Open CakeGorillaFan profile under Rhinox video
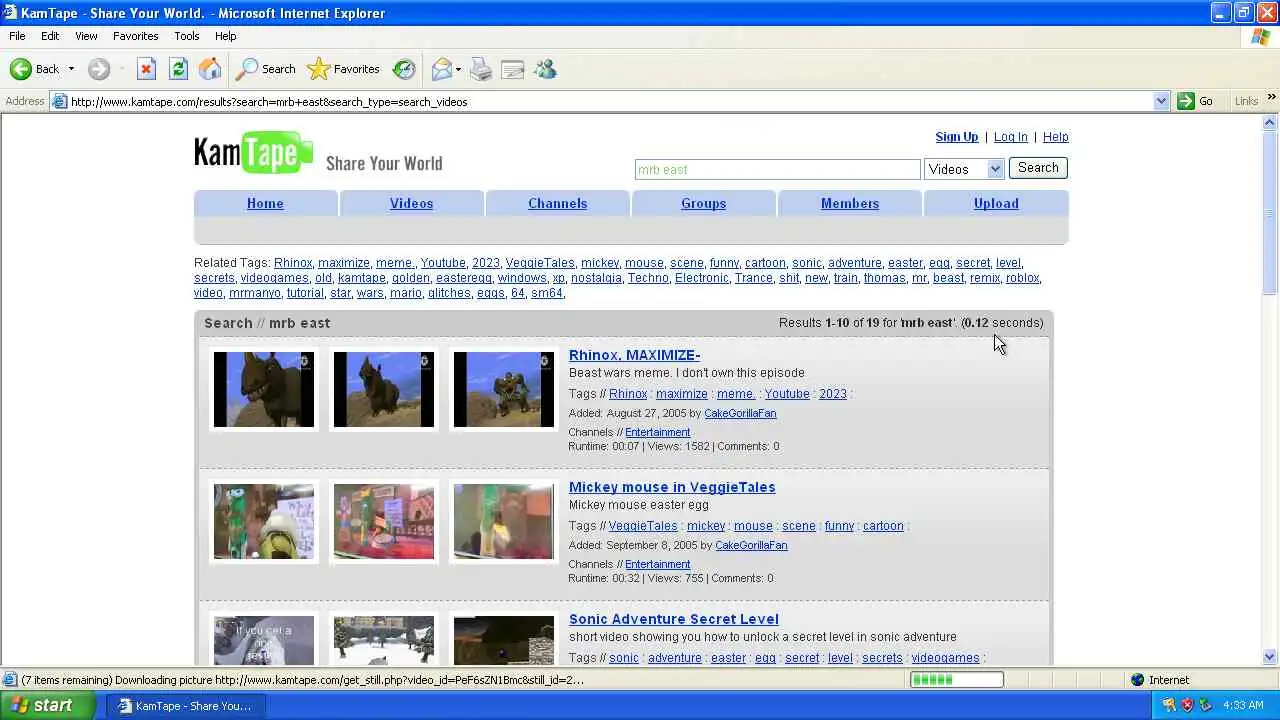Viewport: 1280px width, 720px height. (x=740, y=413)
